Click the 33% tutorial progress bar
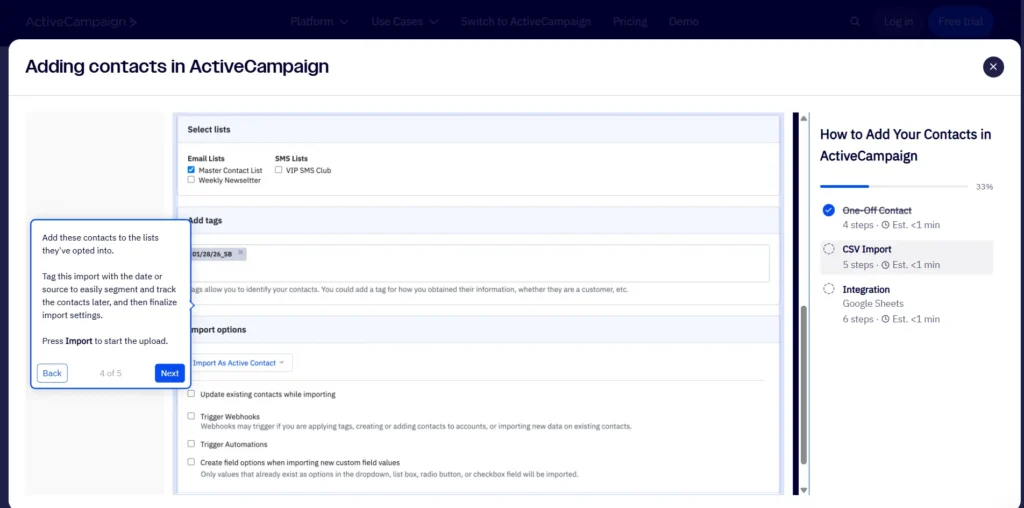The width and height of the screenshot is (1024, 508). pyautogui.click(x=894, y=187)
